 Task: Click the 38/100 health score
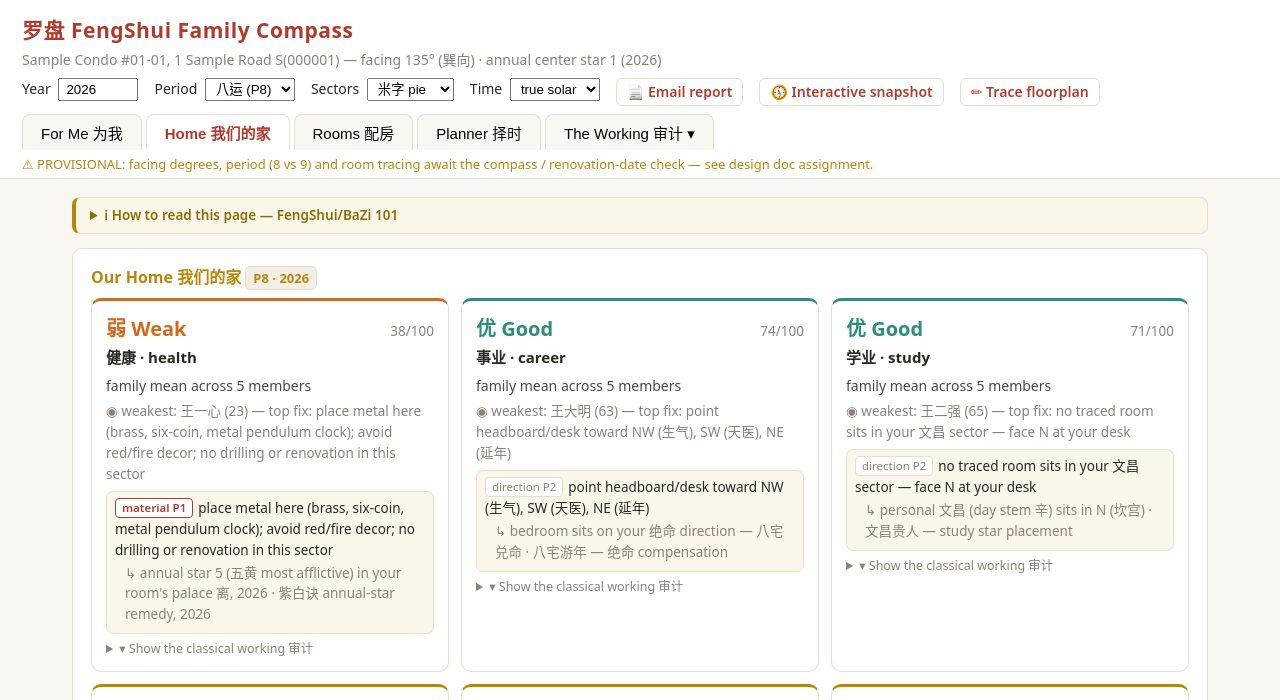click(412, 331)
